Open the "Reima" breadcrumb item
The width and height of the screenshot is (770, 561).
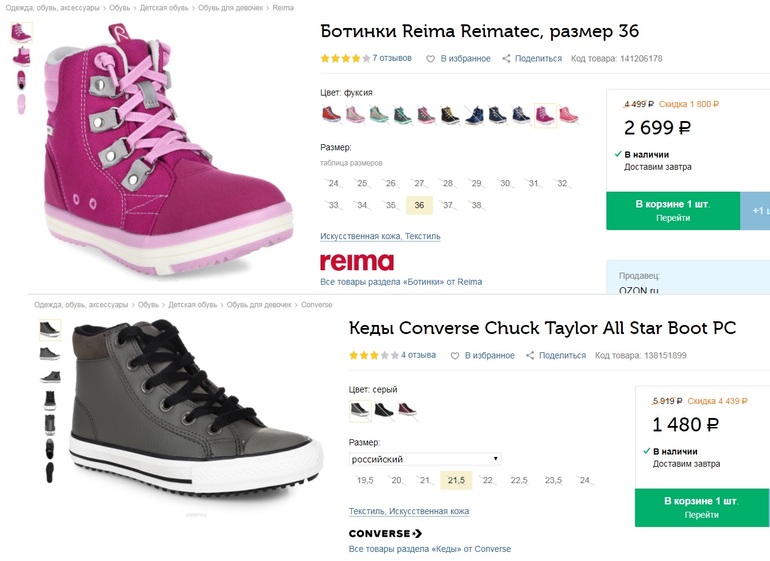click(283, 7)
